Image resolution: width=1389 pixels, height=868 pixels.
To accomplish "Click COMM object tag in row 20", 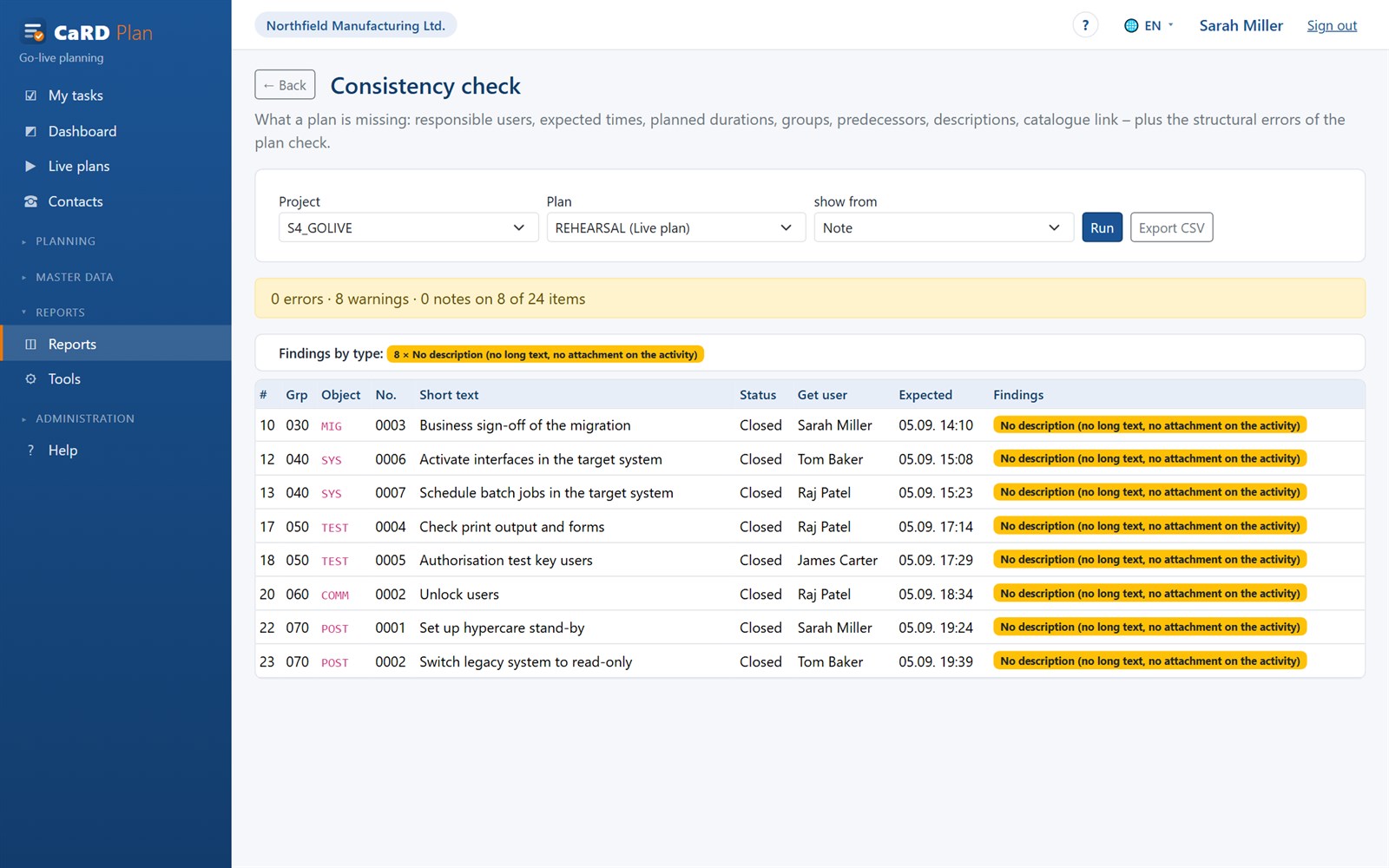I will [335, 595].
